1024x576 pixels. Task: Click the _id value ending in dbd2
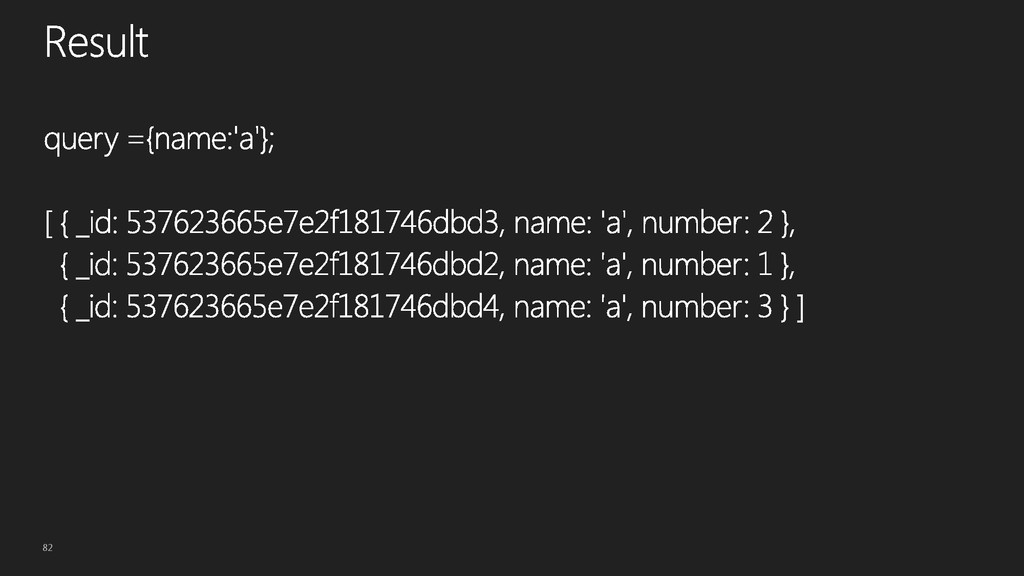click(x=314, y=264)
